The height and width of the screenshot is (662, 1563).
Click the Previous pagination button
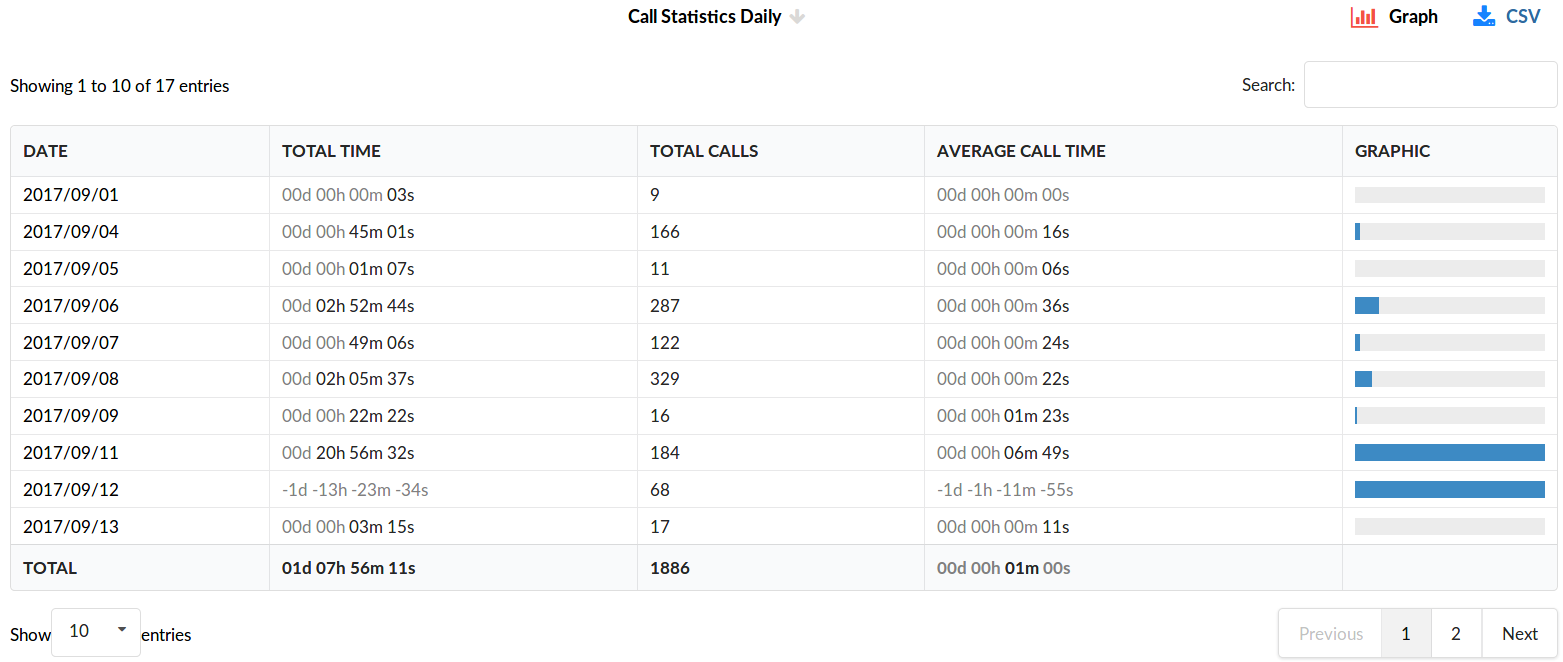[1330, 634]
